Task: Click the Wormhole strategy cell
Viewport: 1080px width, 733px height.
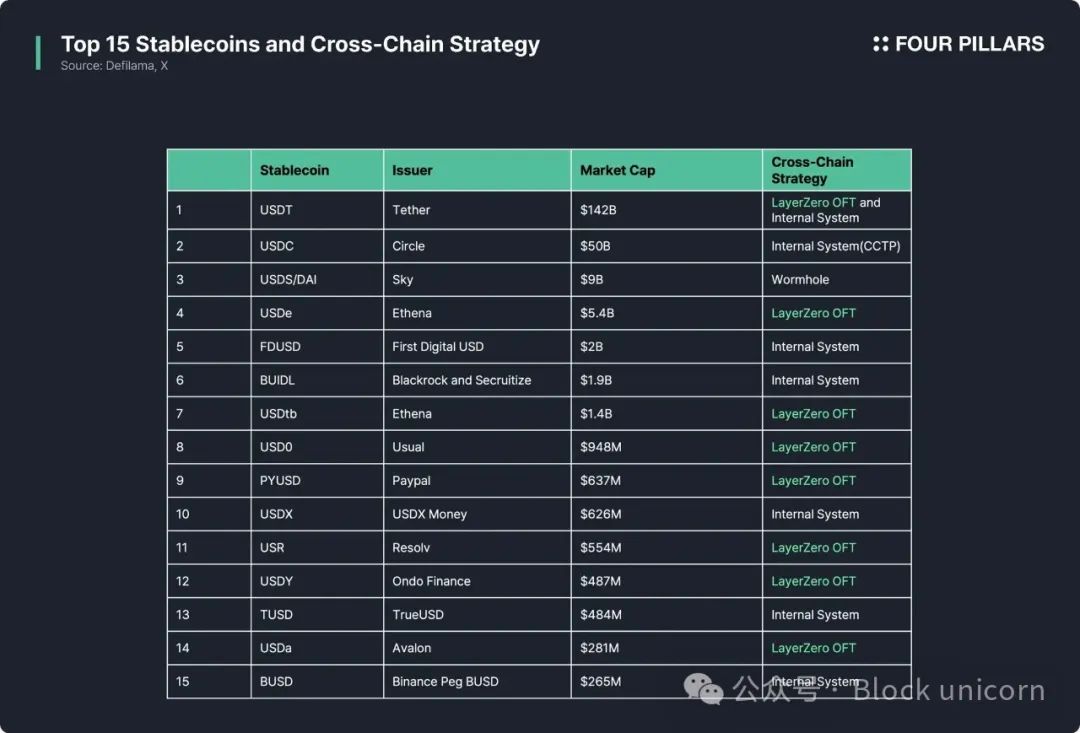Action: point(800,280)
